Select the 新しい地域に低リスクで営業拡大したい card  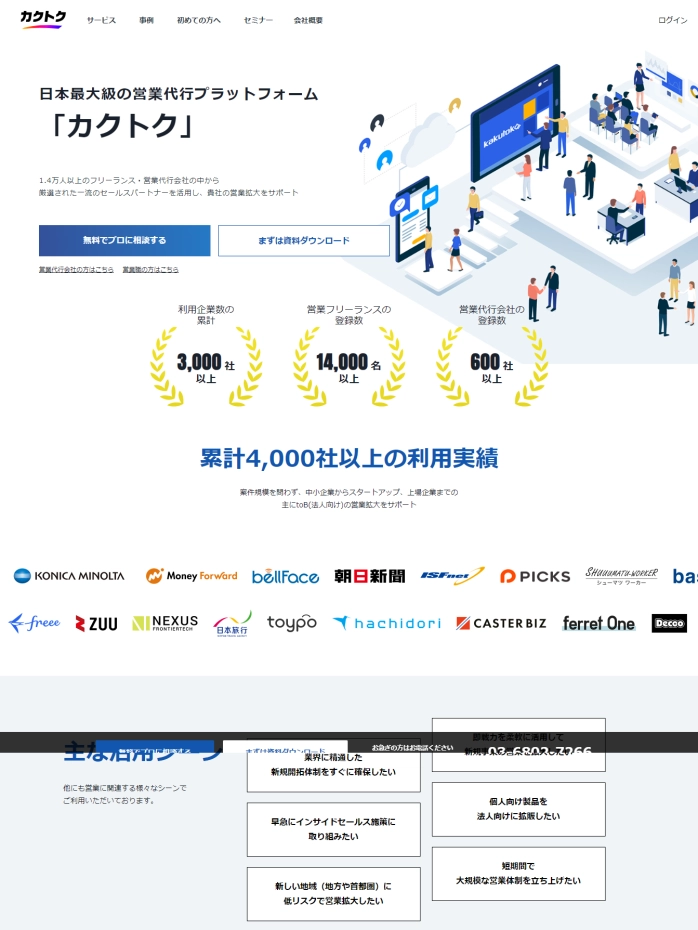pyautogui.click(x=333, y=894)
